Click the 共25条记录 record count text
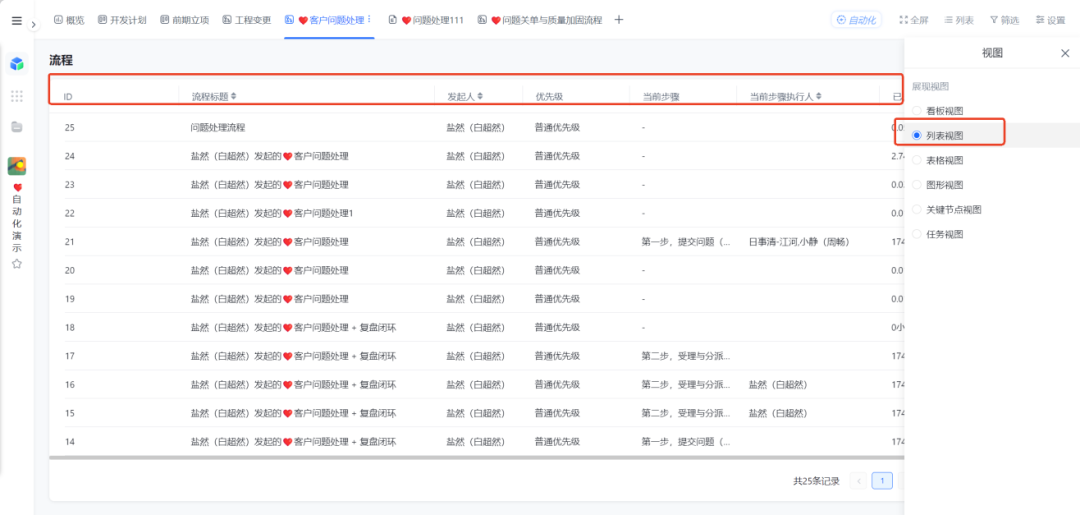1080x515 pixels. tap(816, 481)
